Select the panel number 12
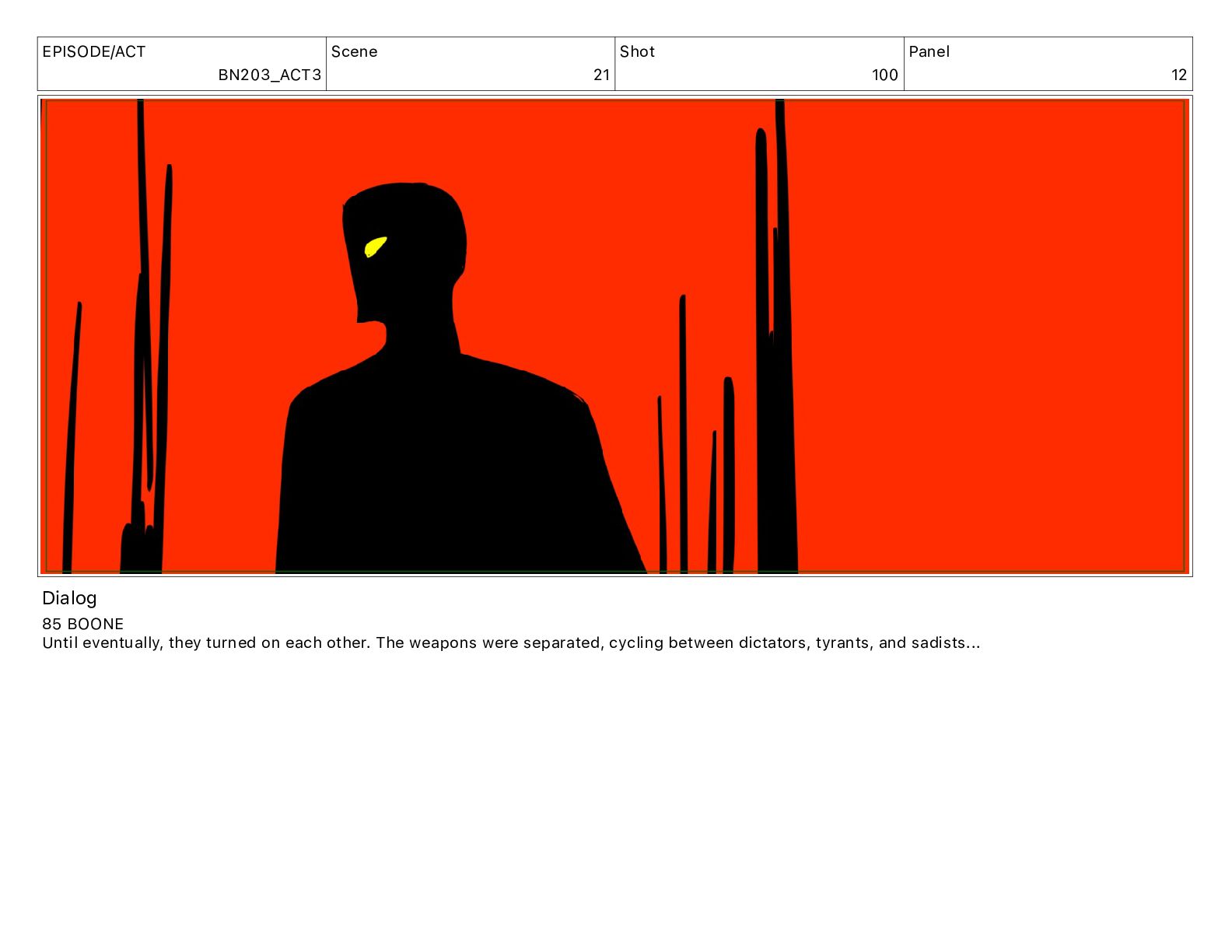This screenshot has height=952, width=1232. click(x=1179, y=75)
